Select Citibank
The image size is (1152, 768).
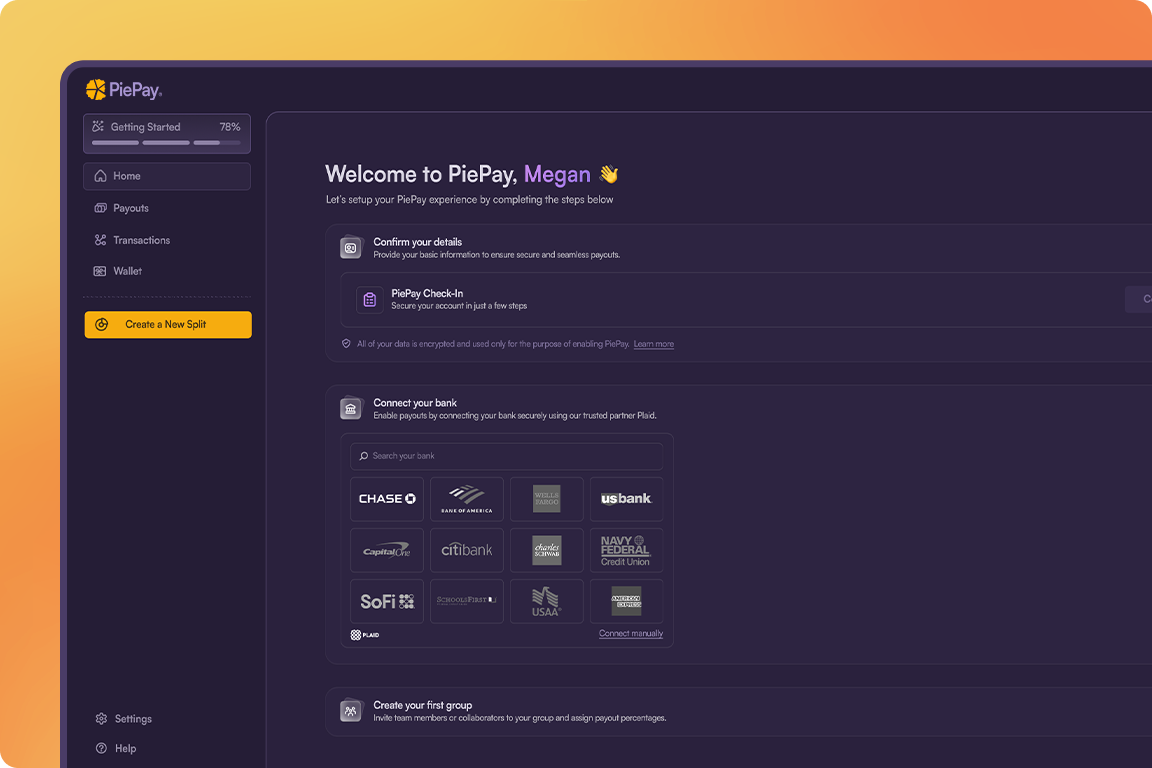click(x=467, y=550)
